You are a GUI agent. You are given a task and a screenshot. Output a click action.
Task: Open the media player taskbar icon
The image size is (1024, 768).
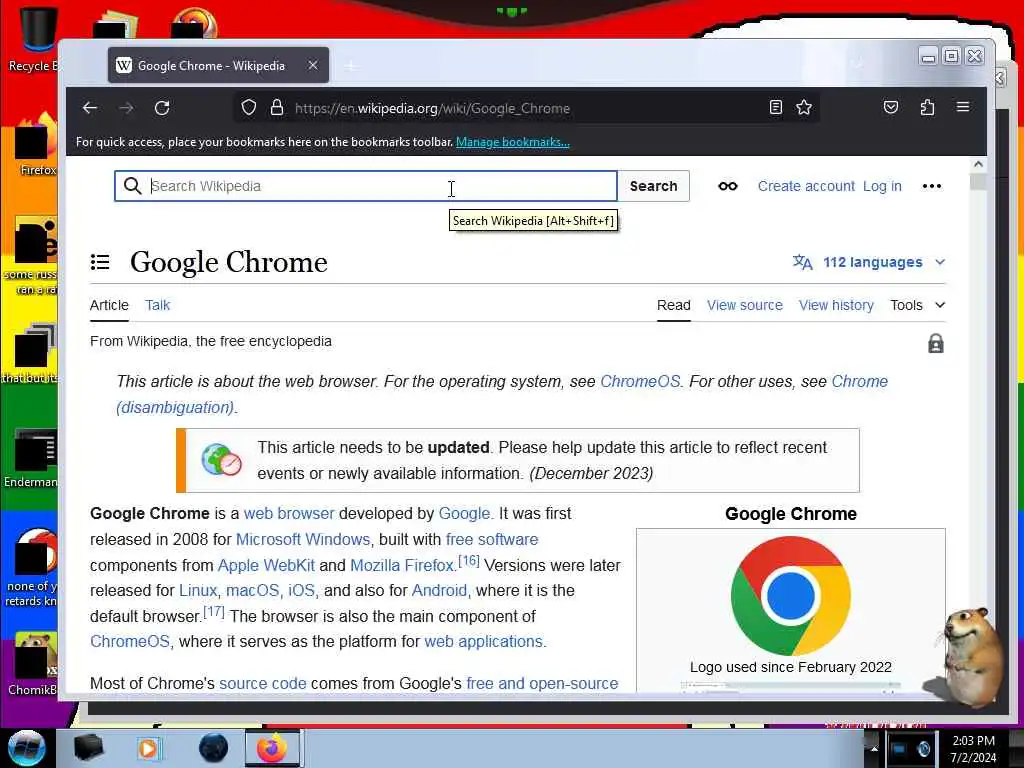coord(148,748)
